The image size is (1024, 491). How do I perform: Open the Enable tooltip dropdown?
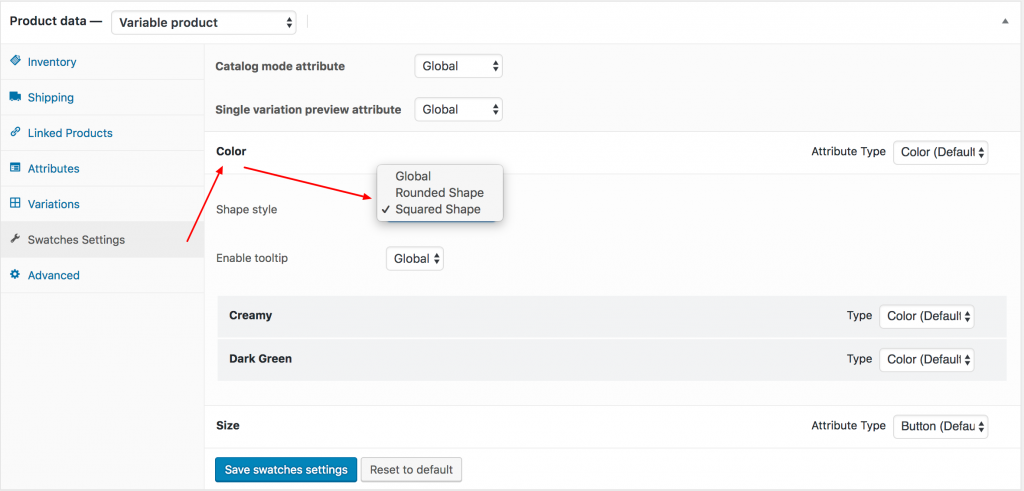[x=414, y=259]
